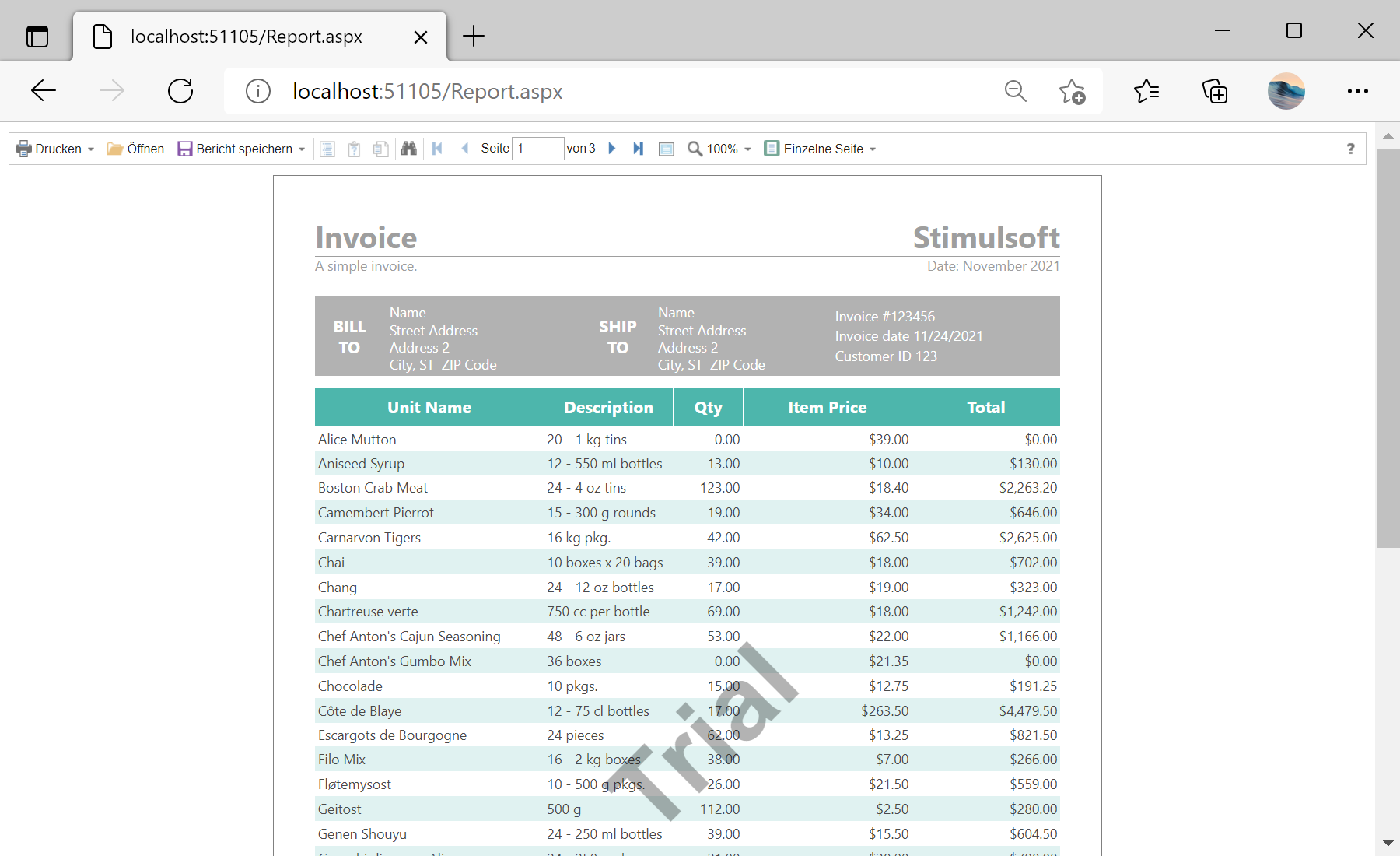The height and width of the screenshot is (856, 1400).
Task: Click the address bar URL text
Action: click(x=427, y=91)
